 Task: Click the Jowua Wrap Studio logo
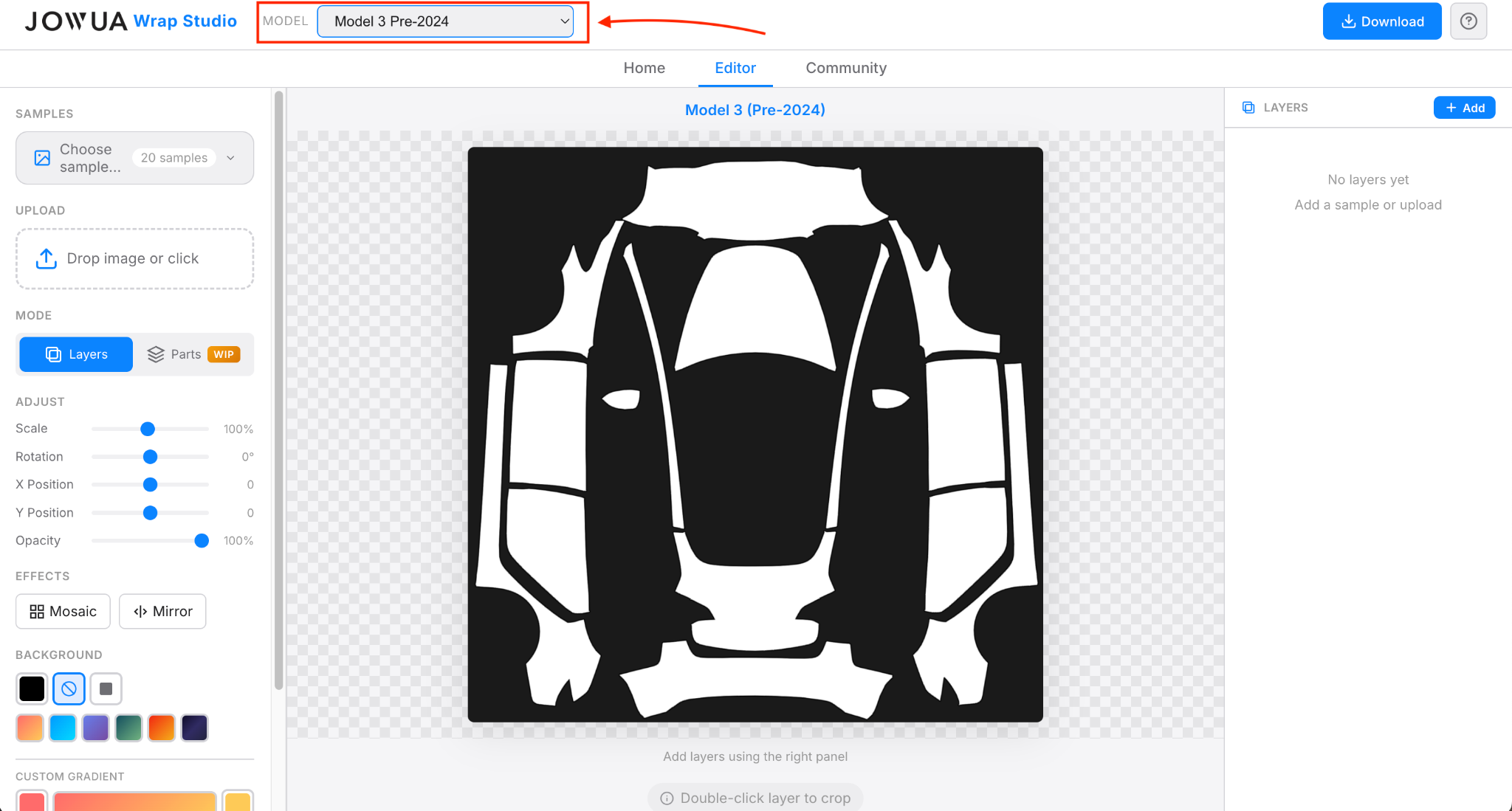(x=131, y=21)
